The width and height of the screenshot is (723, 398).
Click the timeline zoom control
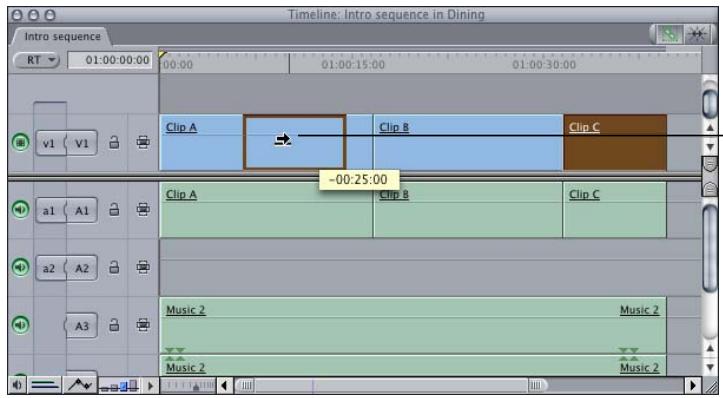coord(188,385)
